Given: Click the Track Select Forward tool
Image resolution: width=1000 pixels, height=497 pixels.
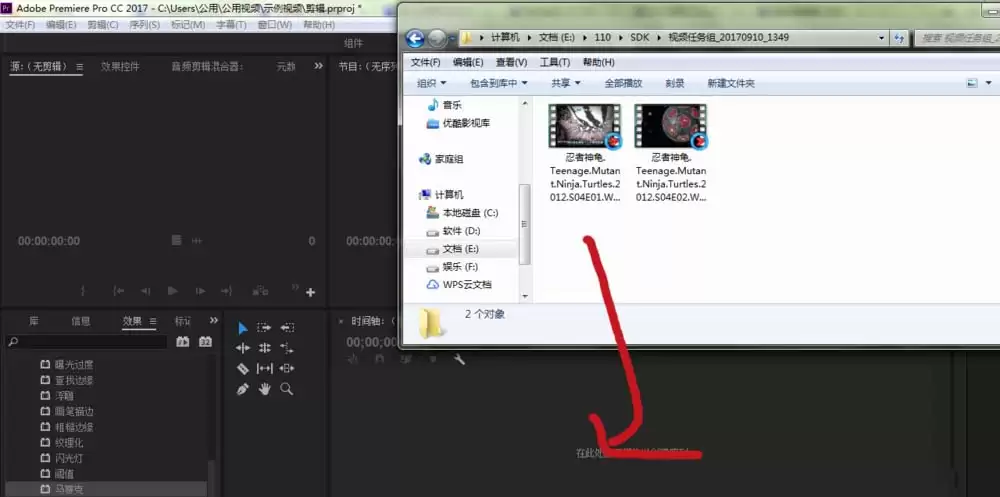Looking at the screenshot, I should click(x=265, y=328).
